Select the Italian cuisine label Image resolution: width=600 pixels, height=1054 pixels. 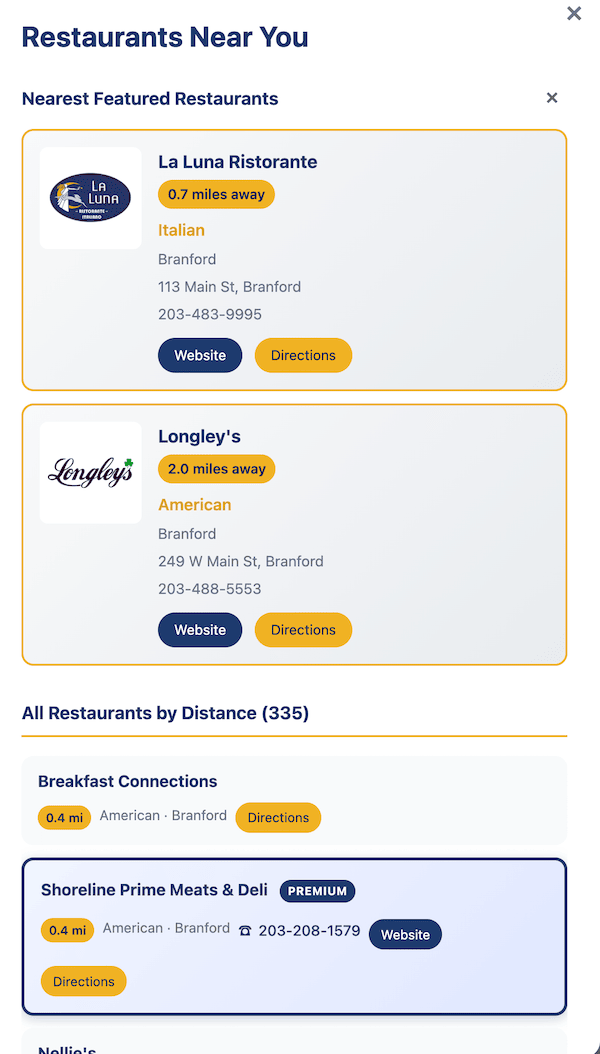181,230
